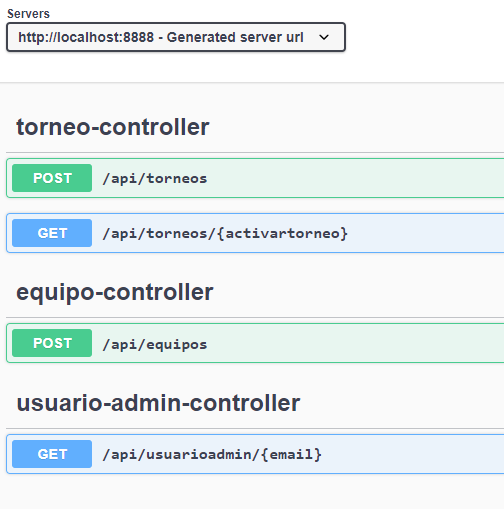Click the blue GET badge for usuarioadmin endpoint

(52, 454)
